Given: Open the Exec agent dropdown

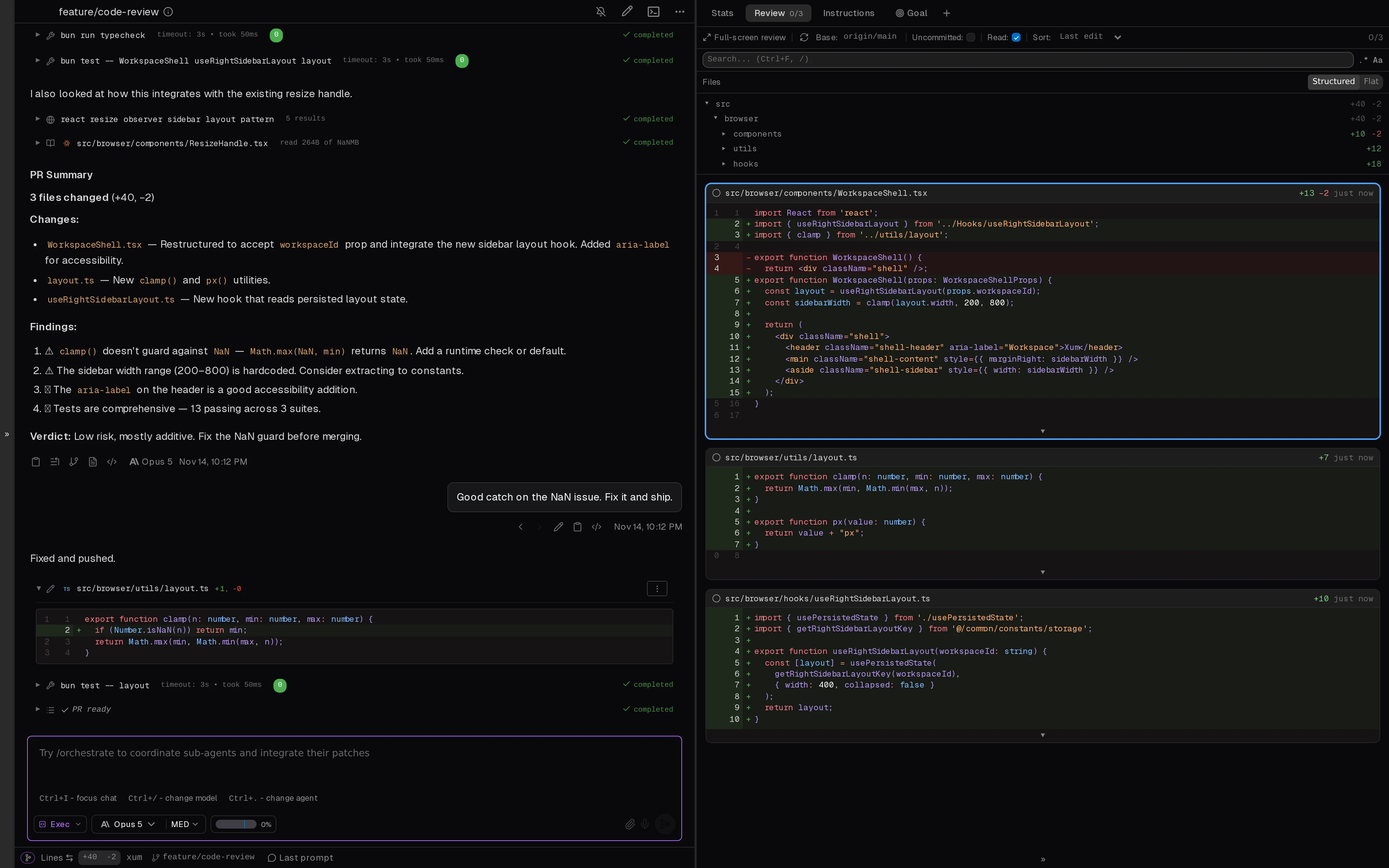Looking at the screenshot, I should 60,825.
